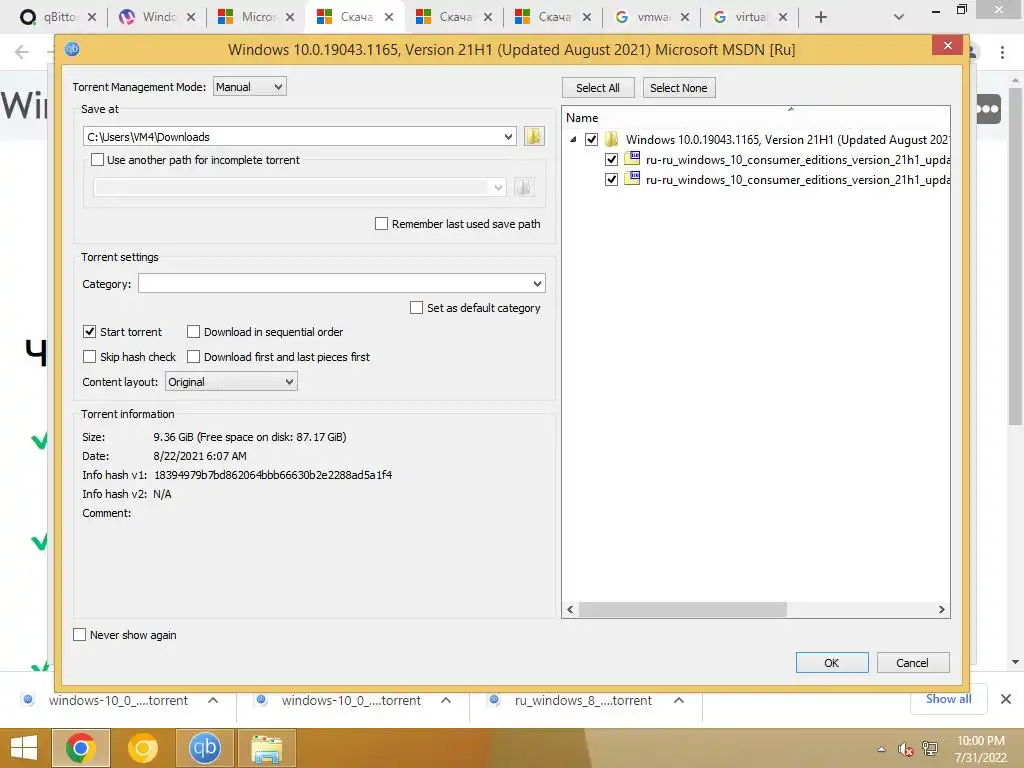Open qBittorrent from the taskbar

204,748
